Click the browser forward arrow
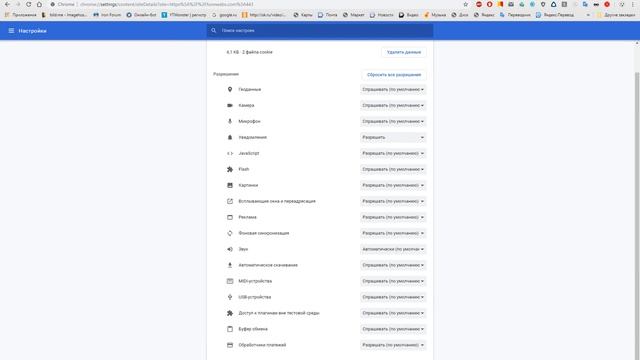This screenshot has height=360, width=640. 18,4
